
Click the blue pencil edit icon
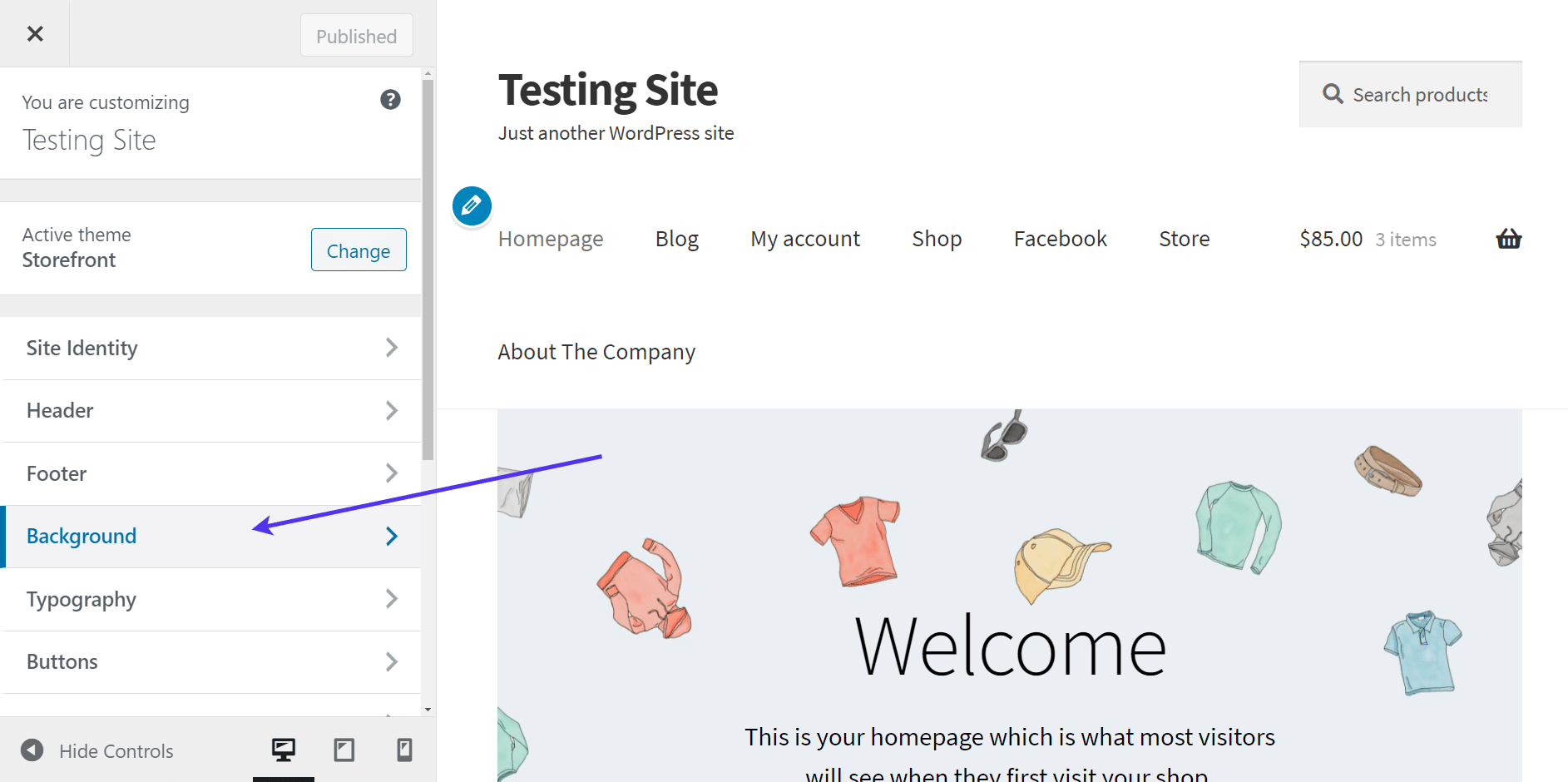(471, 206)
